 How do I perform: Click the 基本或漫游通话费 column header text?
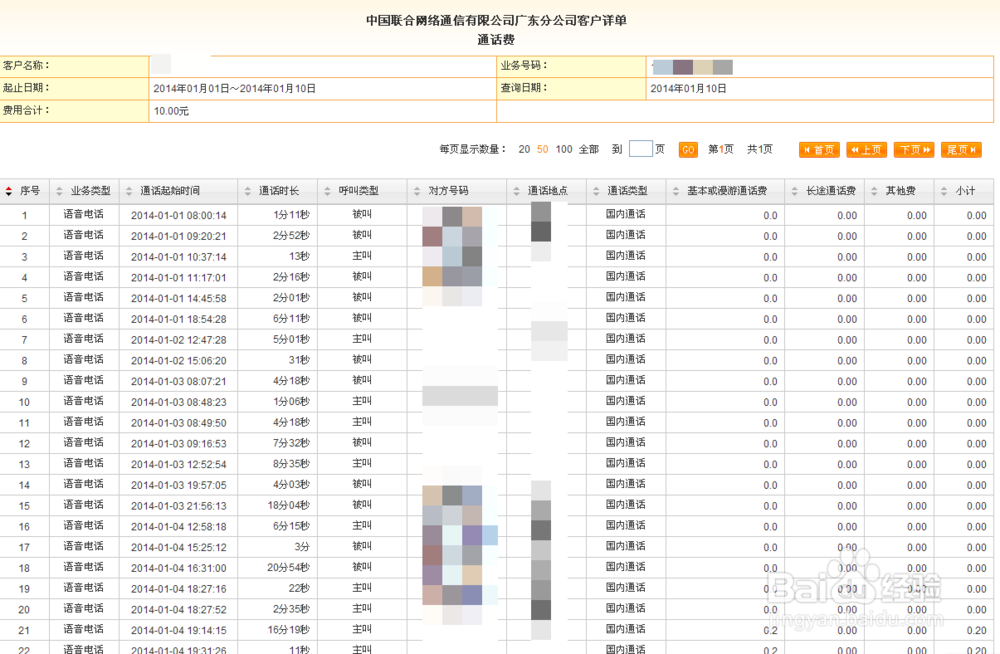(727, 191)
